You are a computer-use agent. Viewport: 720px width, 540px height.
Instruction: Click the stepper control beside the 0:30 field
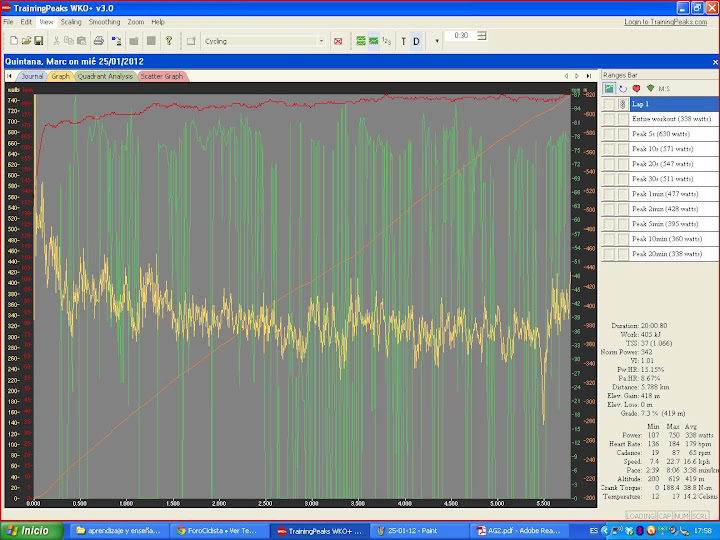tap(482, 36)
